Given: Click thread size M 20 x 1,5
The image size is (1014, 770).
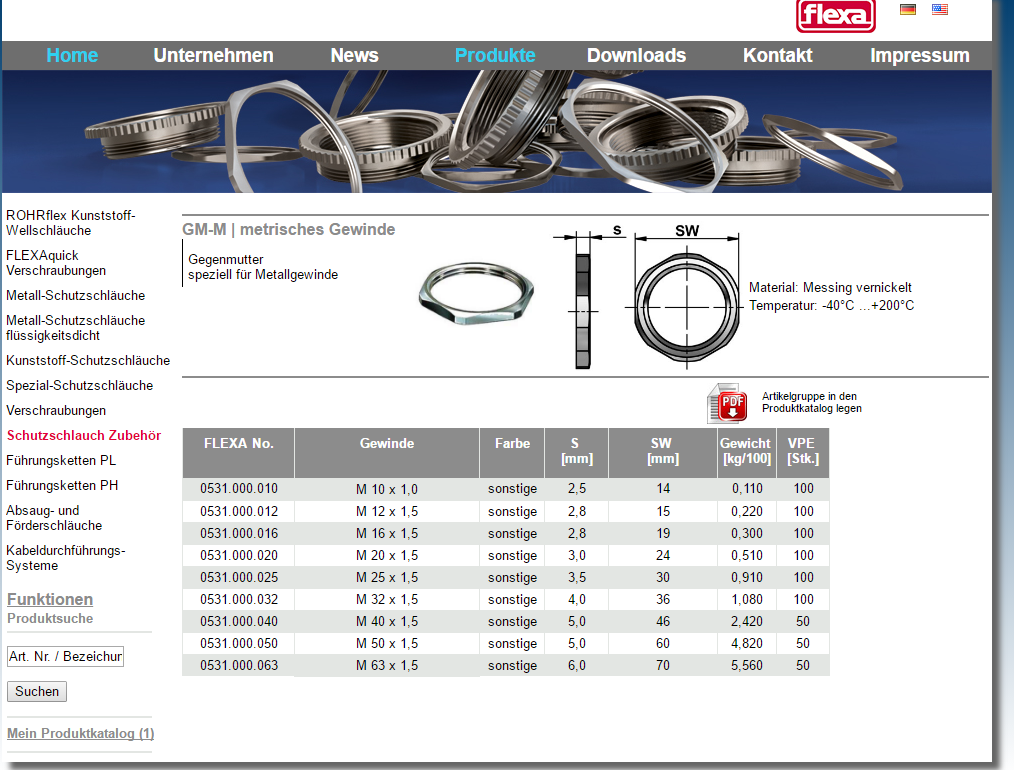Looking at the screenshot, I should [387, 555].
